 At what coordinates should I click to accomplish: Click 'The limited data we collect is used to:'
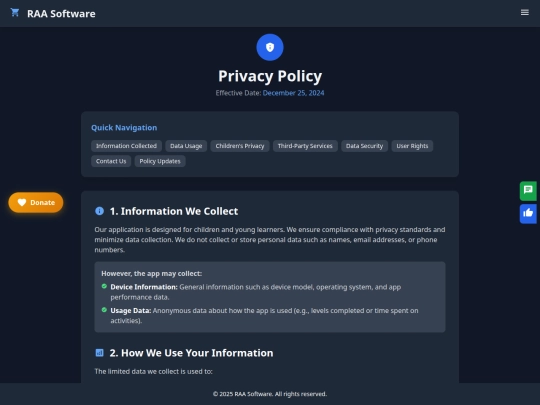point(154,371)
